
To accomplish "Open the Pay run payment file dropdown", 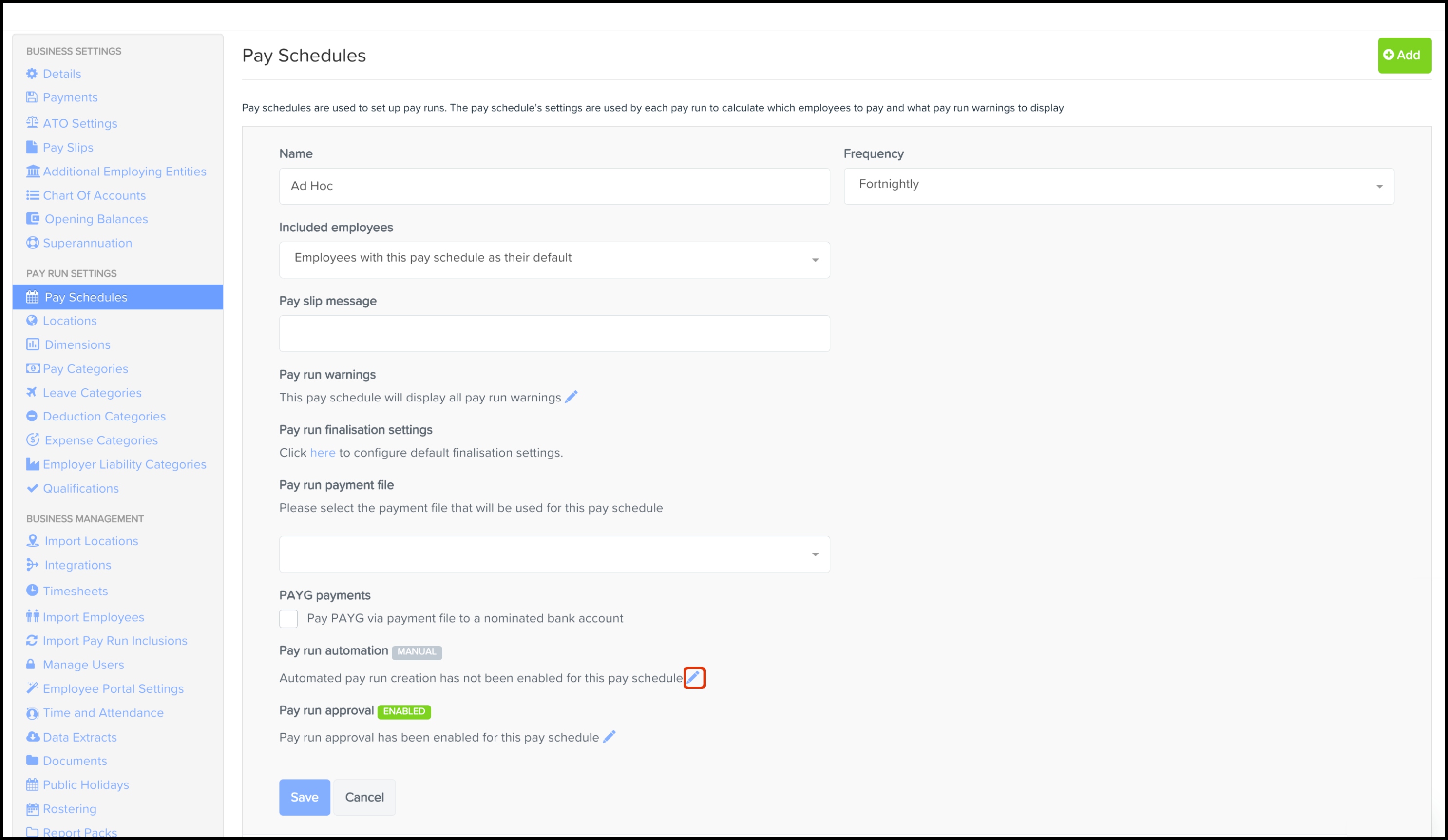I will [x=553, y=554].
